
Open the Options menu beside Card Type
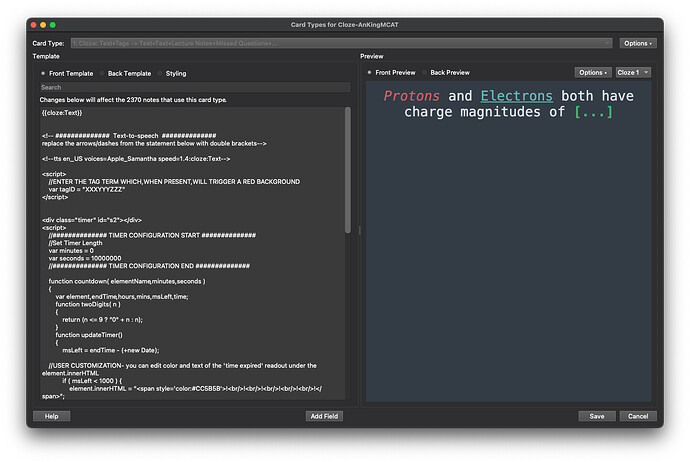pos(638,43)
